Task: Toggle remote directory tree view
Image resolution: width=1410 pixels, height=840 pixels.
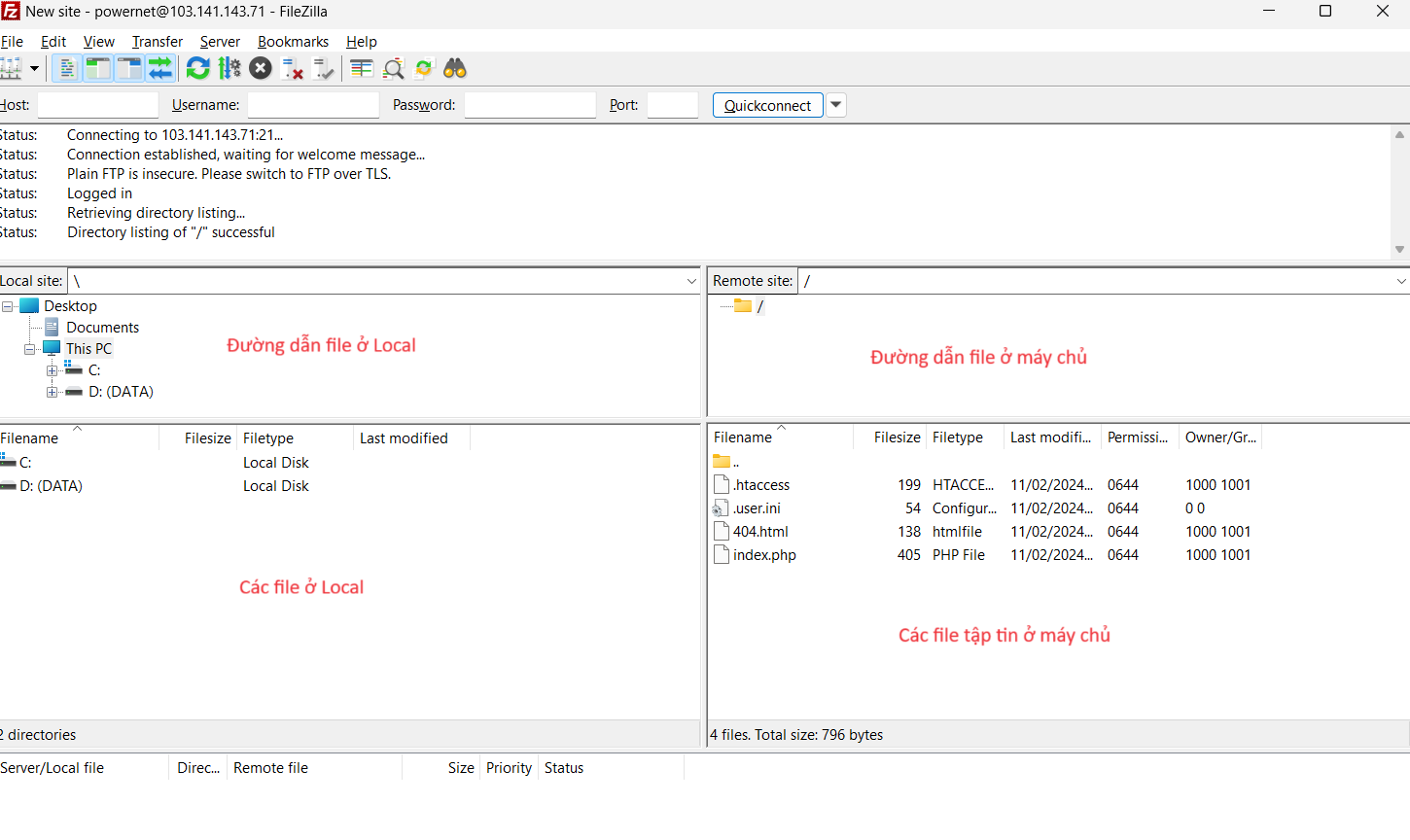Action: click(x=128, y=68)
